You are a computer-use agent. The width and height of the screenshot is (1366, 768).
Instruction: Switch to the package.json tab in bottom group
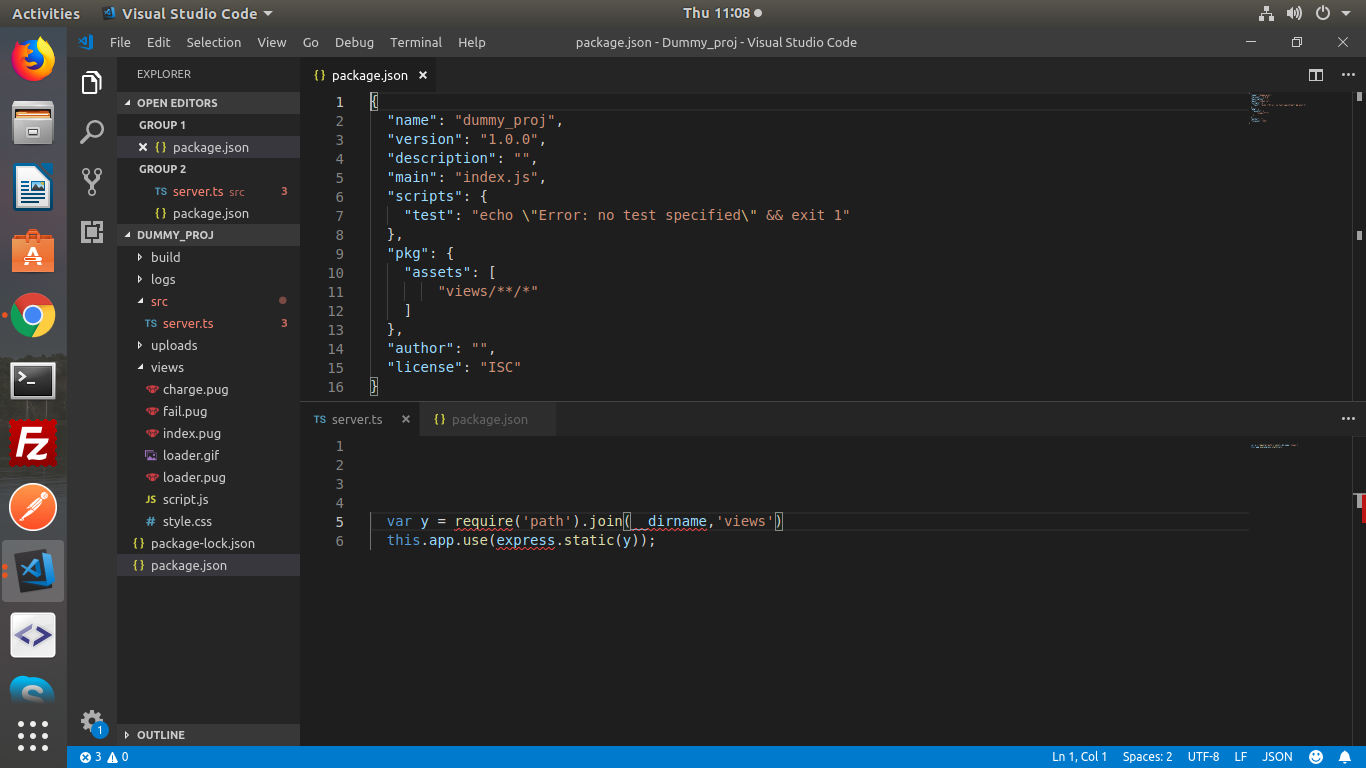click(489, 419)
